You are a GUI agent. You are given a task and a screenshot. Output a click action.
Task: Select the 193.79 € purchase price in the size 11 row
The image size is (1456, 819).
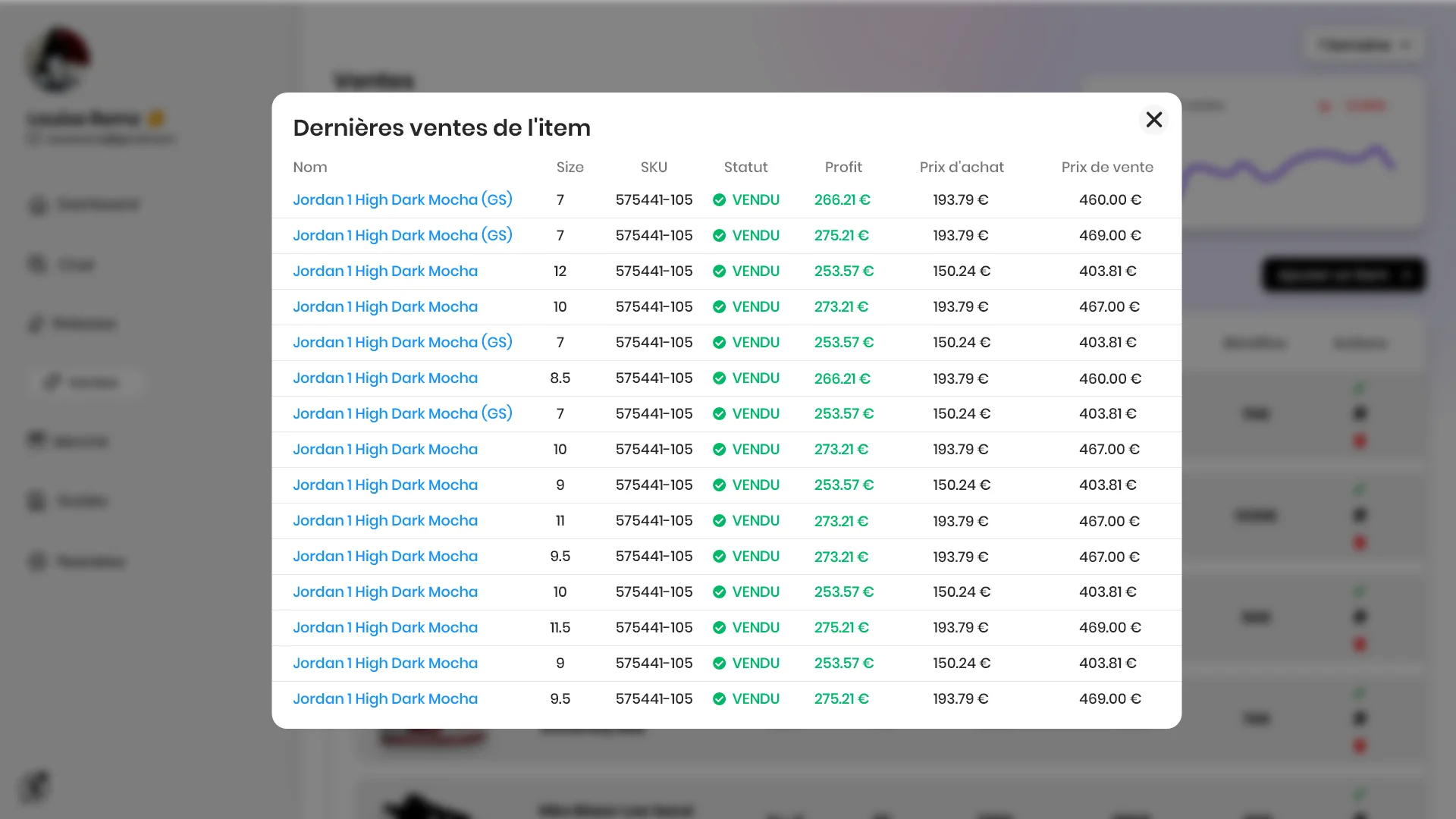click(961, 521)
